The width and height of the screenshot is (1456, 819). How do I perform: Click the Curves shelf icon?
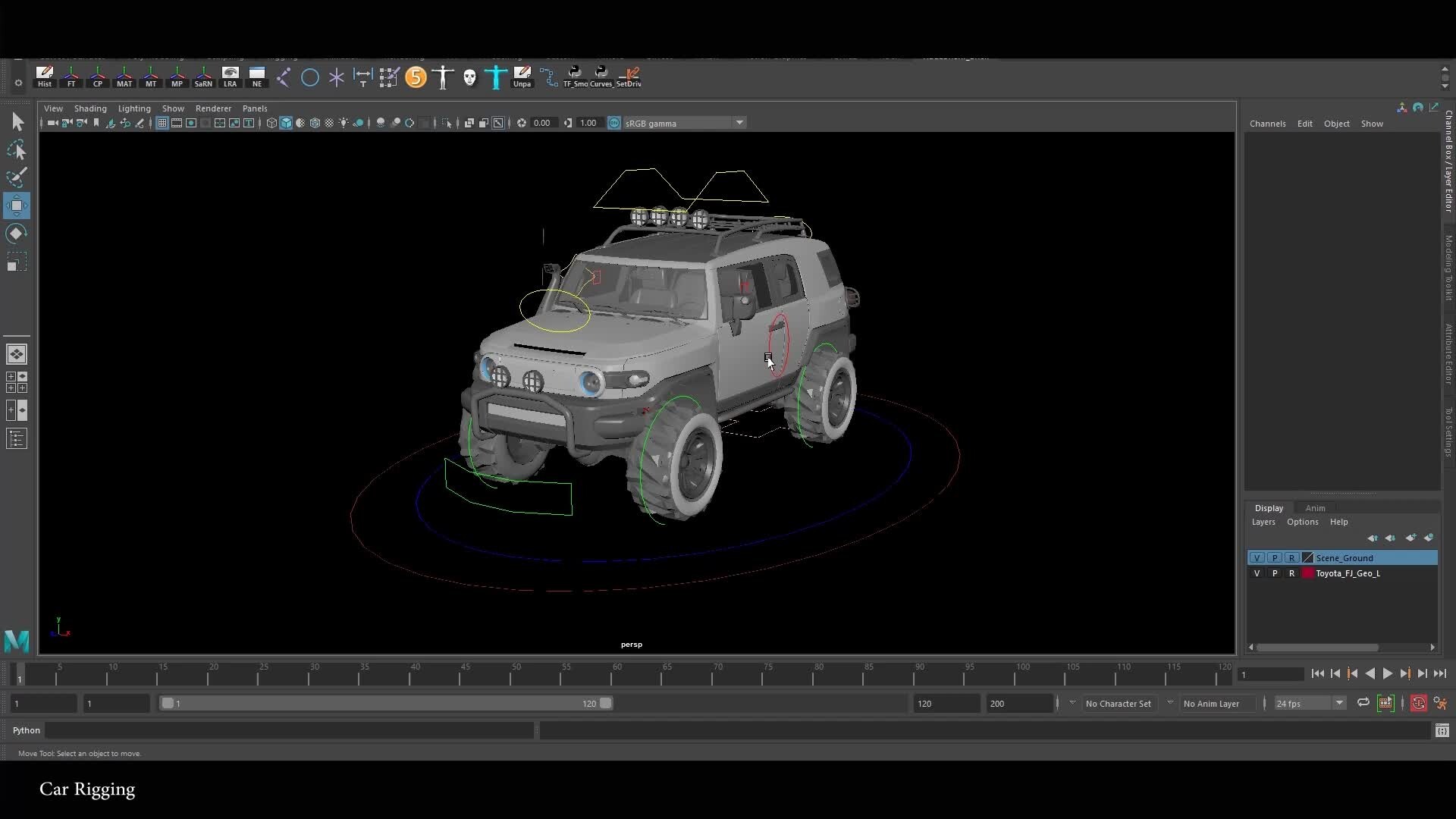tap(600, 77)
